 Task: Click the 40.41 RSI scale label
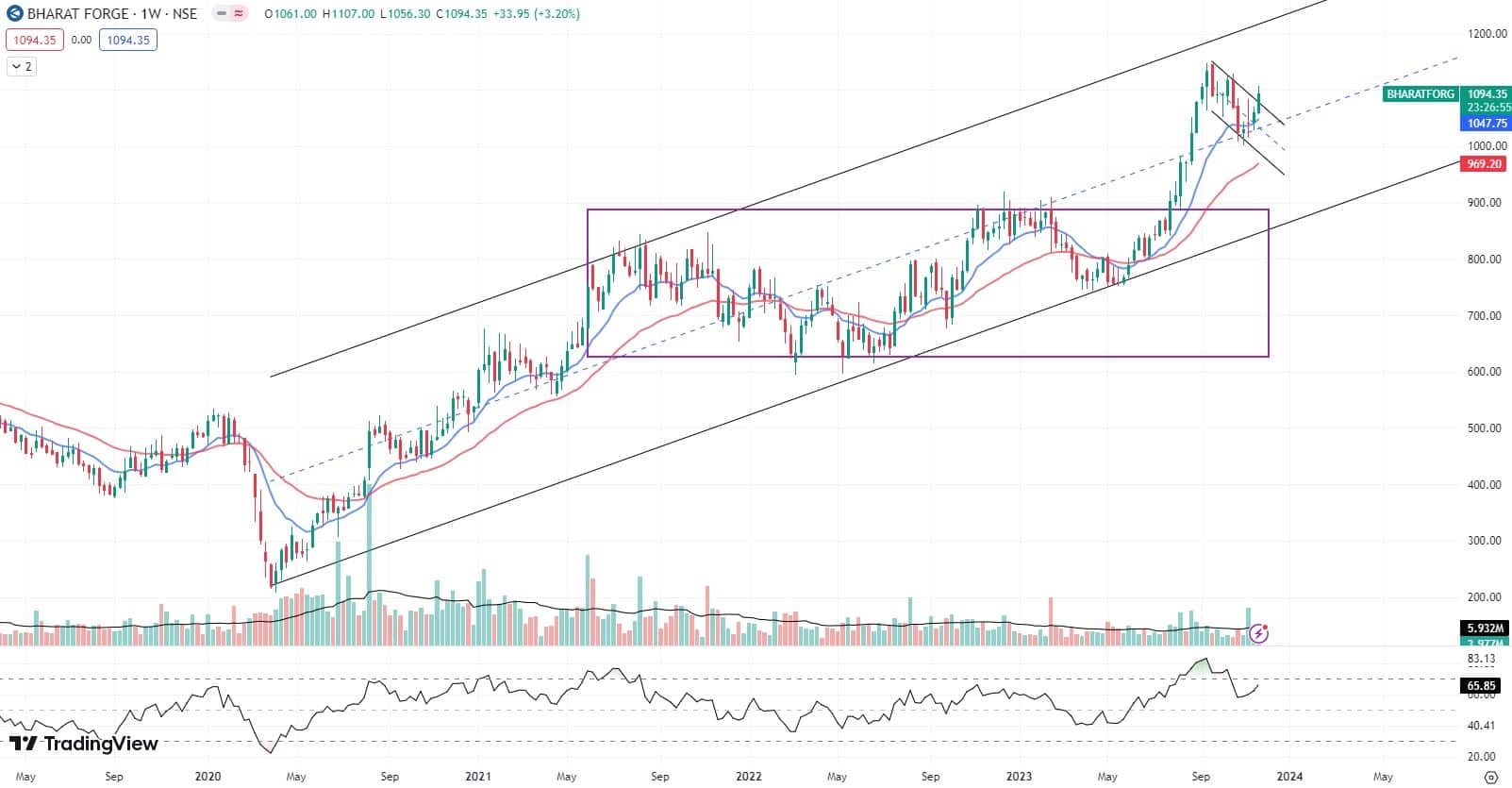point(1482,726)
